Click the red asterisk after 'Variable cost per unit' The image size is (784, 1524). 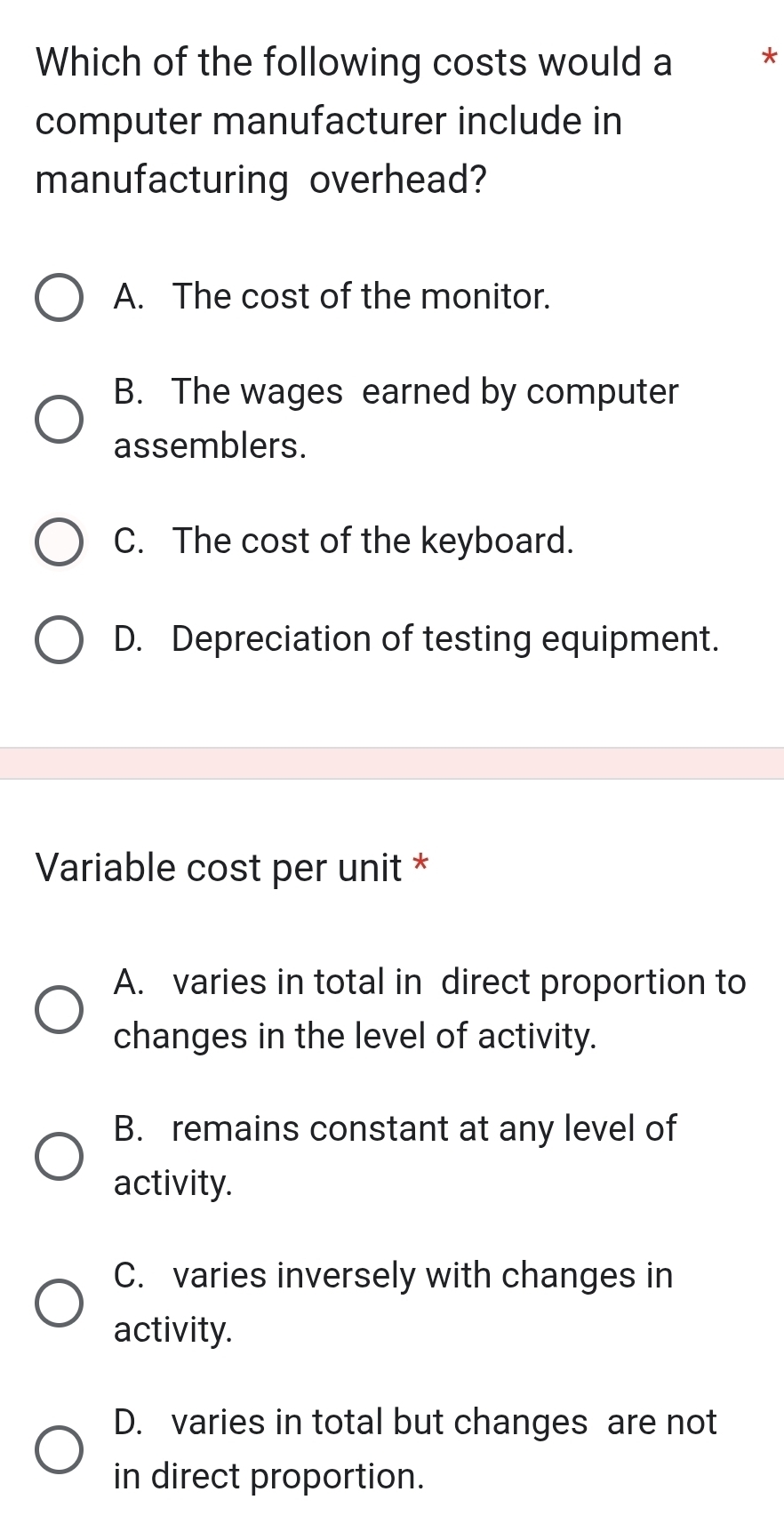[422, 862]
